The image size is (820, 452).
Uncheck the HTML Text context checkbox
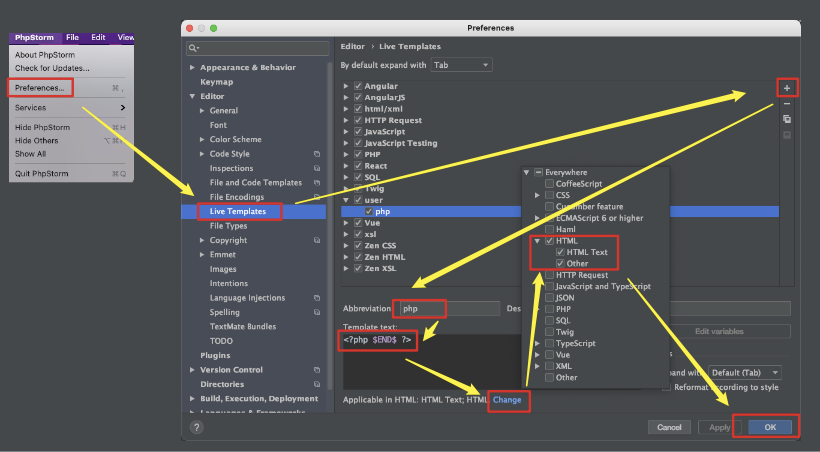(x=560, y=252)
